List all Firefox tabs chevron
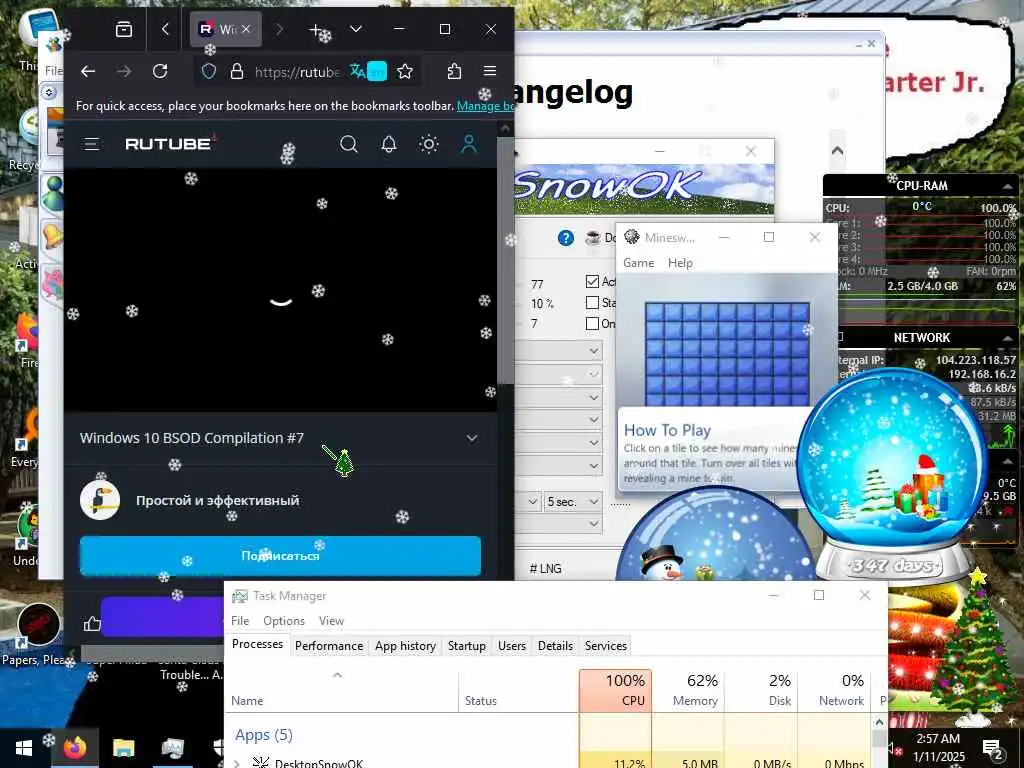 pos(356,29)
